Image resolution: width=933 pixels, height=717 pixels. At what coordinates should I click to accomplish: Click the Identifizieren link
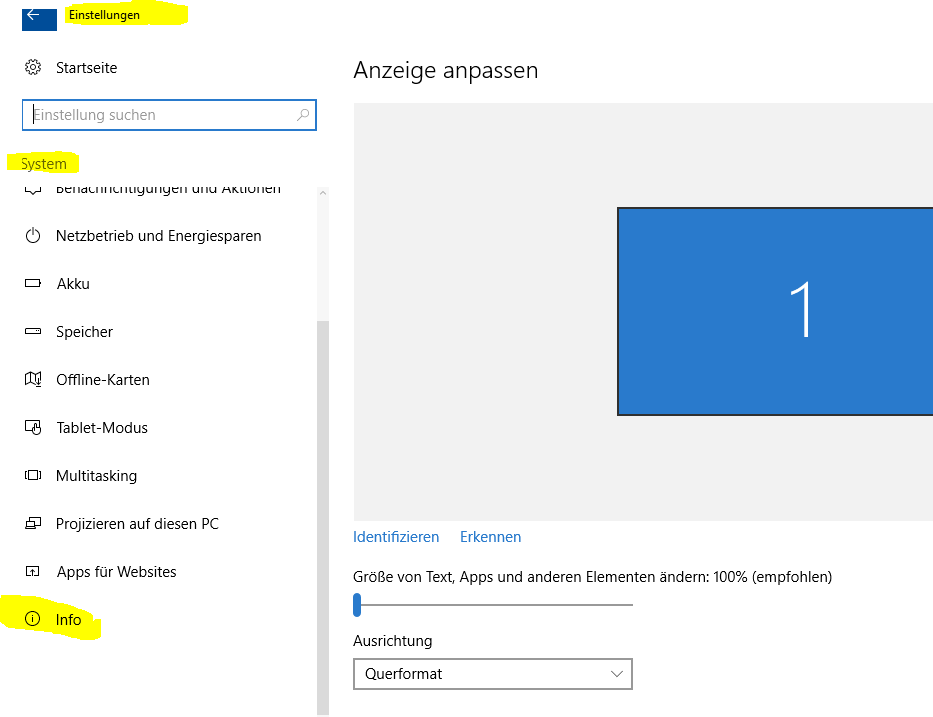tap(396, 537)
